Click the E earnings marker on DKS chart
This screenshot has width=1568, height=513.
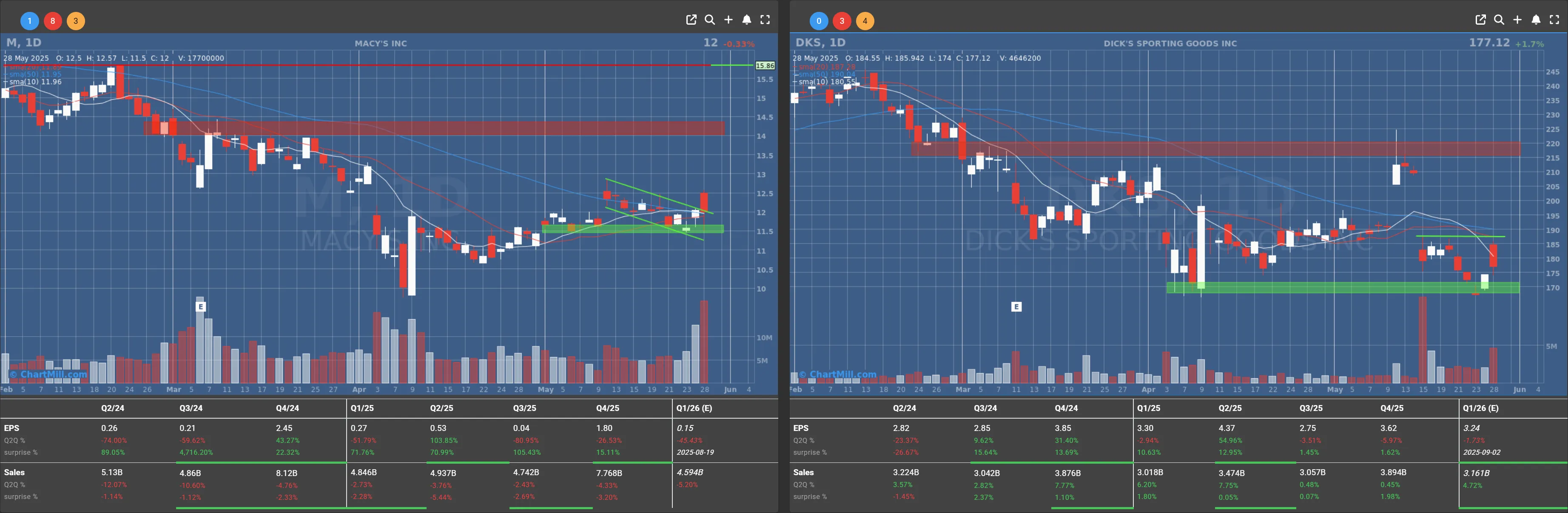(1016, 307)
